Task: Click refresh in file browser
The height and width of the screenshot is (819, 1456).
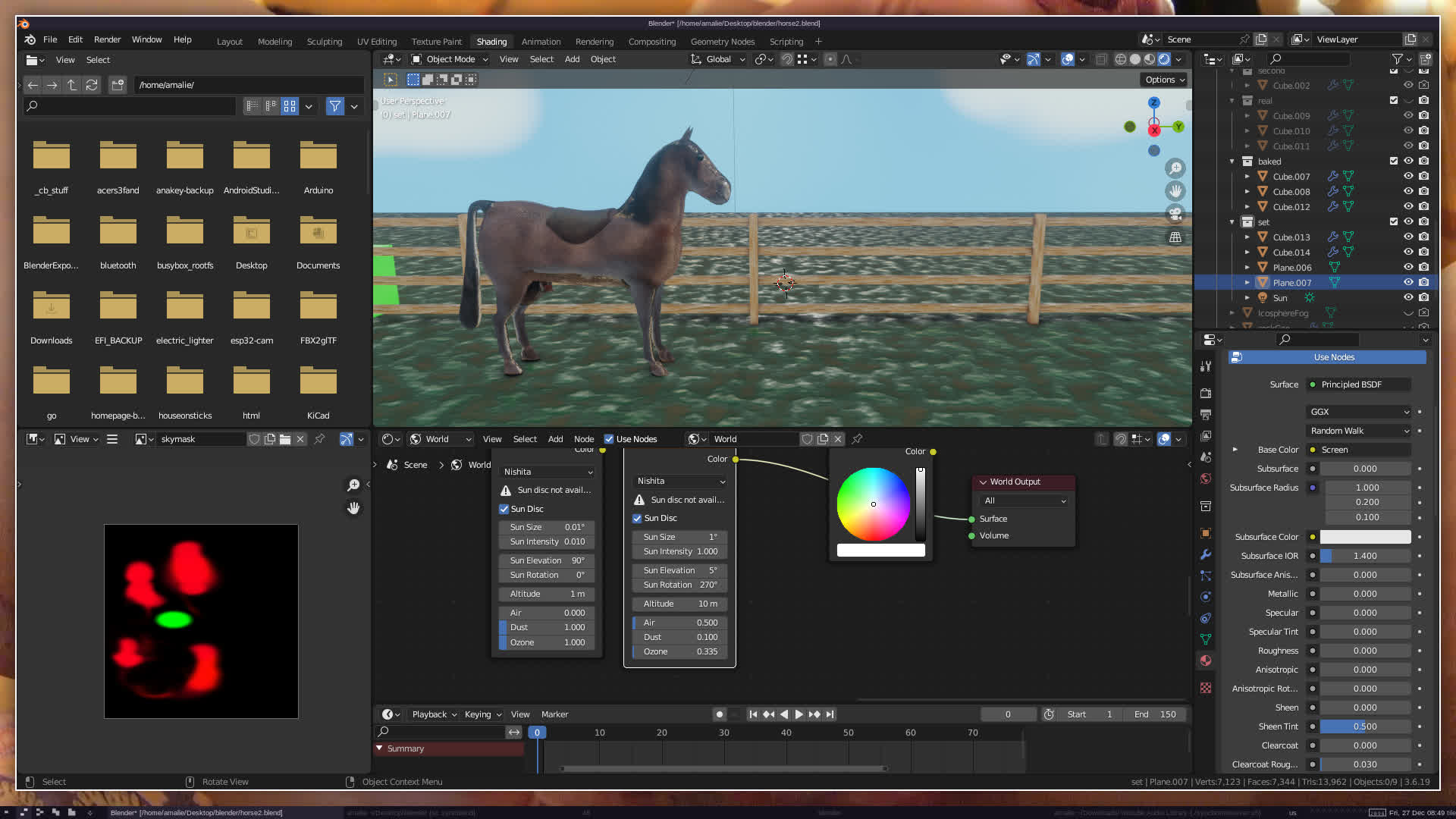Action: (92, 85)
